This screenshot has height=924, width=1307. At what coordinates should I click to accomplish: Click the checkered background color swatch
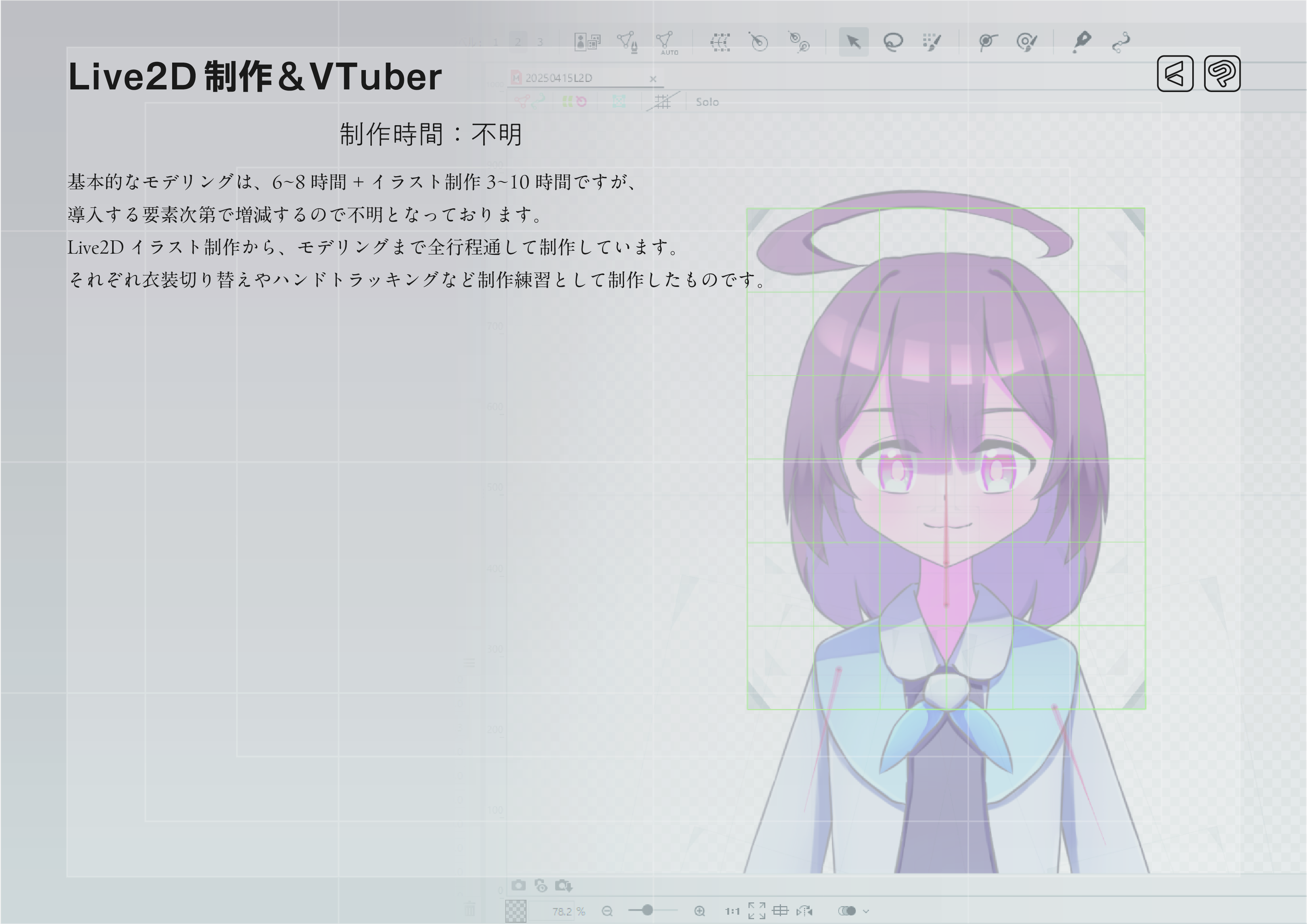coord(516,911)
